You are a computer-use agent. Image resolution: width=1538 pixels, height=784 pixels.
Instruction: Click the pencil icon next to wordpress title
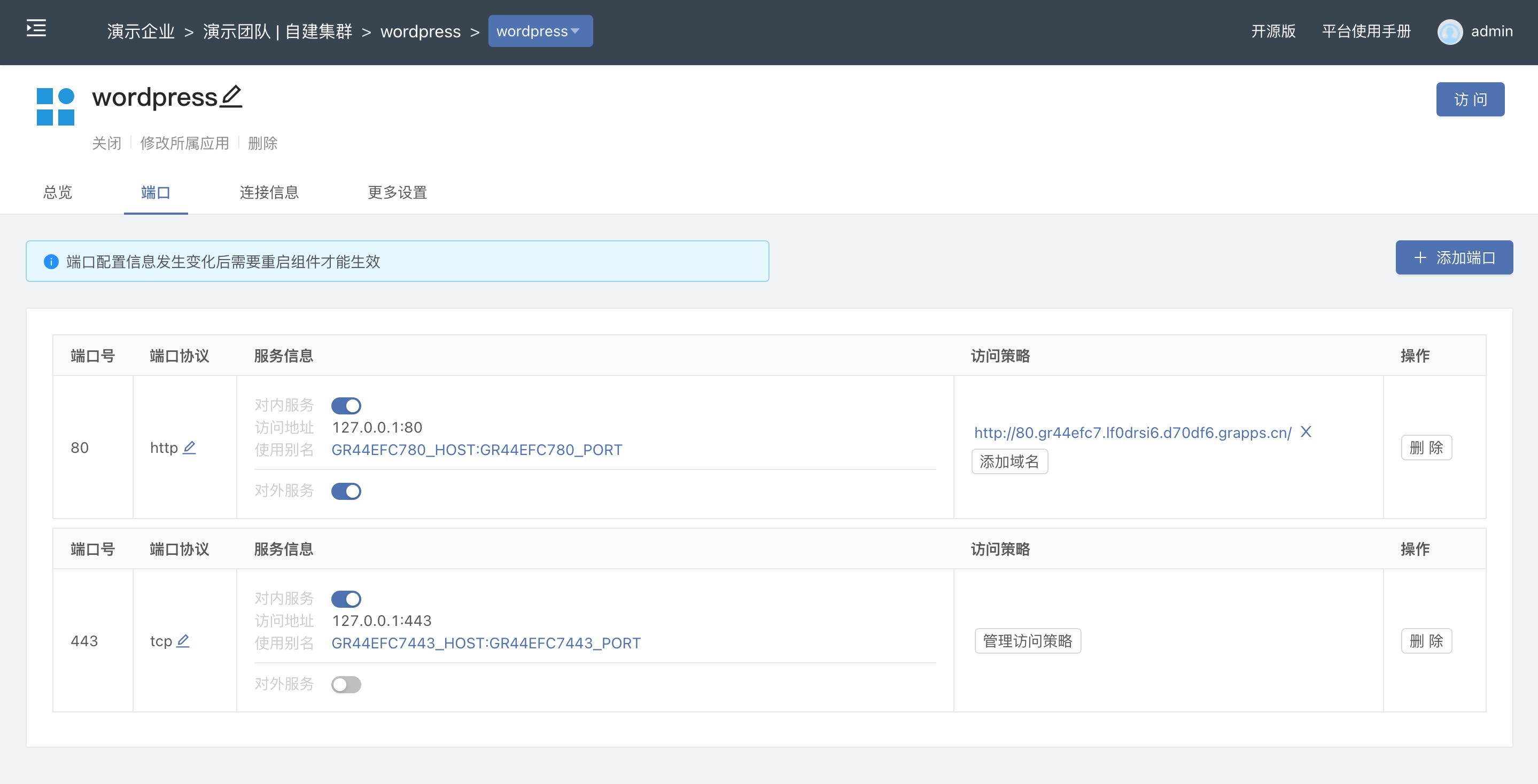[231, 97]
